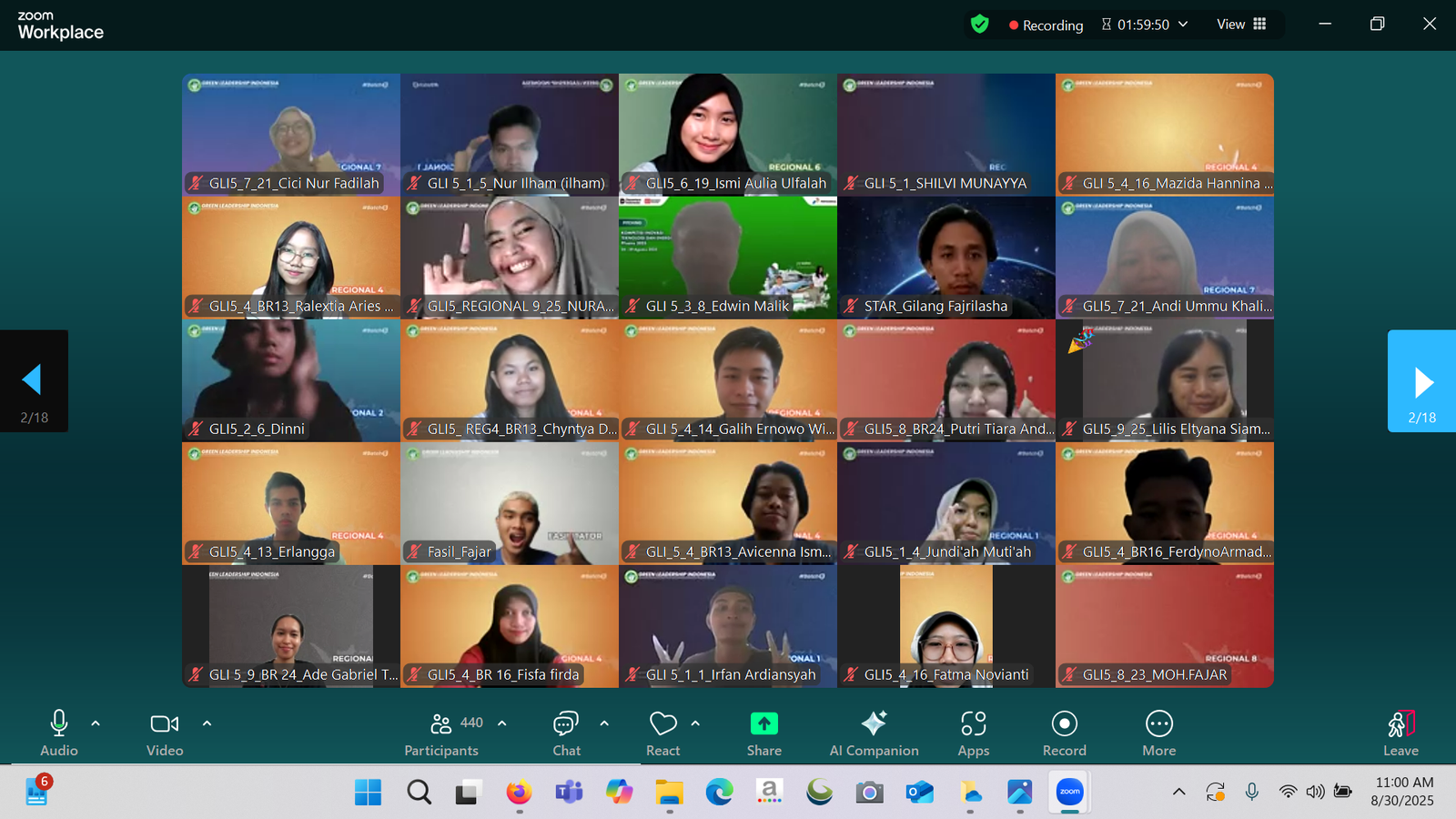Open Firefox from the Windows taskbar

pyautogui.click(x=519, y=793)
